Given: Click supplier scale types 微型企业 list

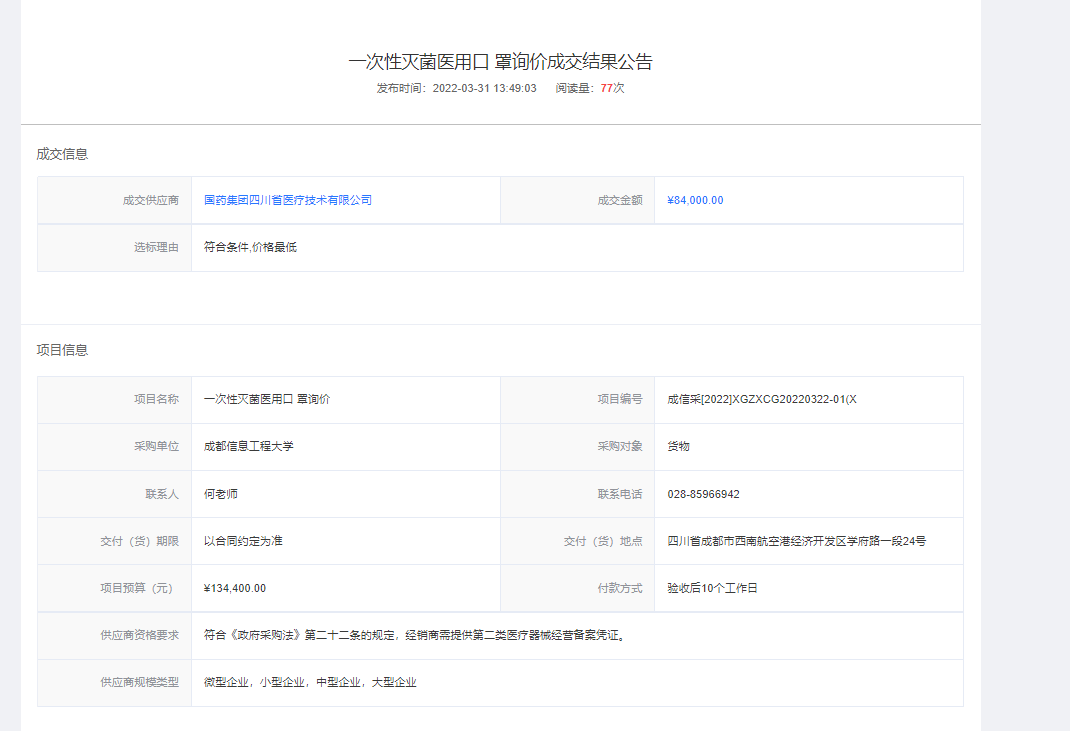Looking at the screenshot, I should (x=309, y=682).
